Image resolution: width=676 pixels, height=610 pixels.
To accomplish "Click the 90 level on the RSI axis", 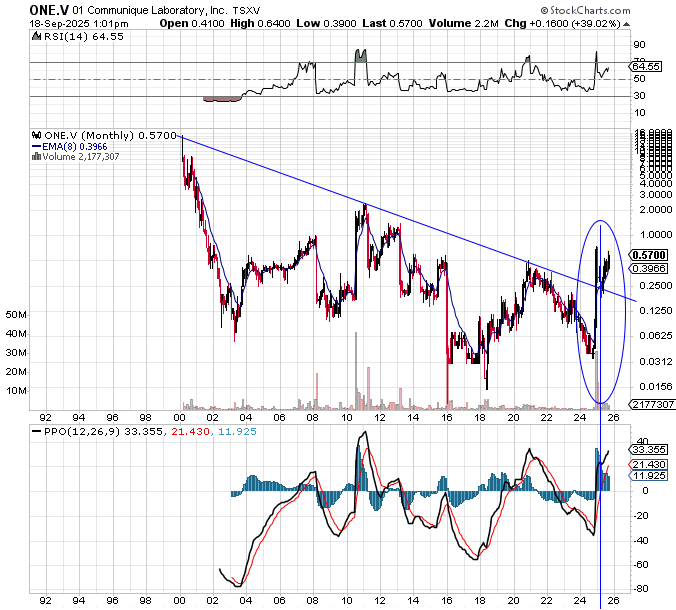I will click(639, 45).
